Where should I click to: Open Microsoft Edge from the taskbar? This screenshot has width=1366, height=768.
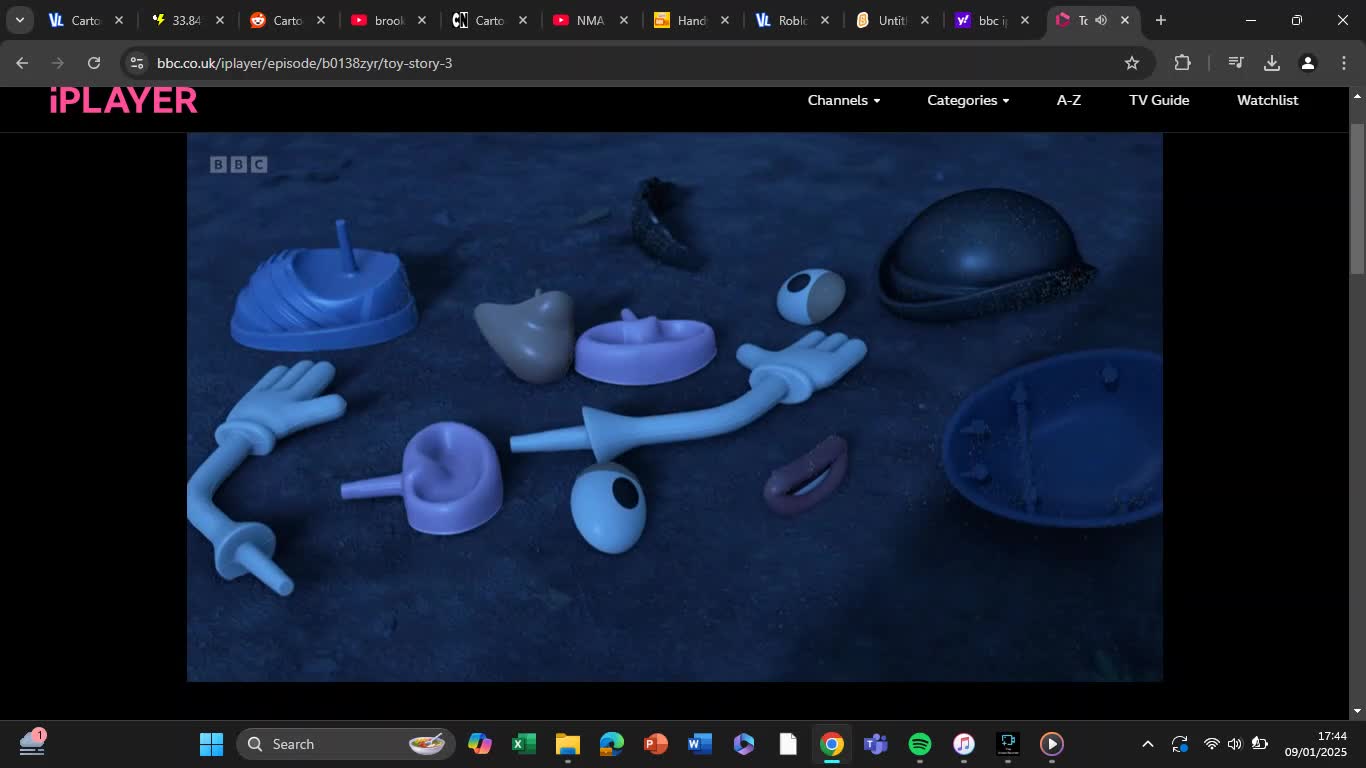[x=612, y=744]
